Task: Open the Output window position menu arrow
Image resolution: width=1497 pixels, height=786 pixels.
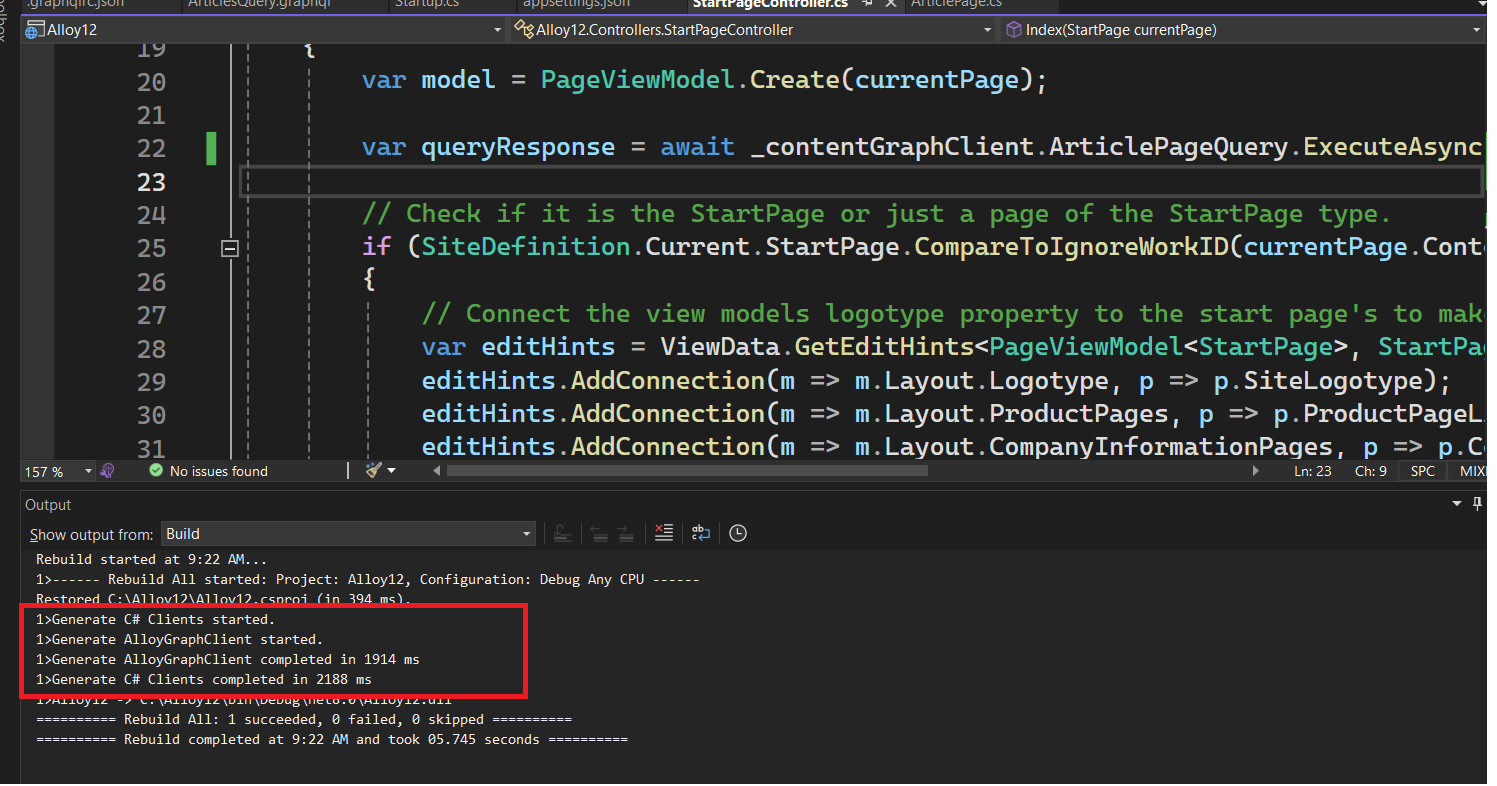Action: tap(1456, 505)
